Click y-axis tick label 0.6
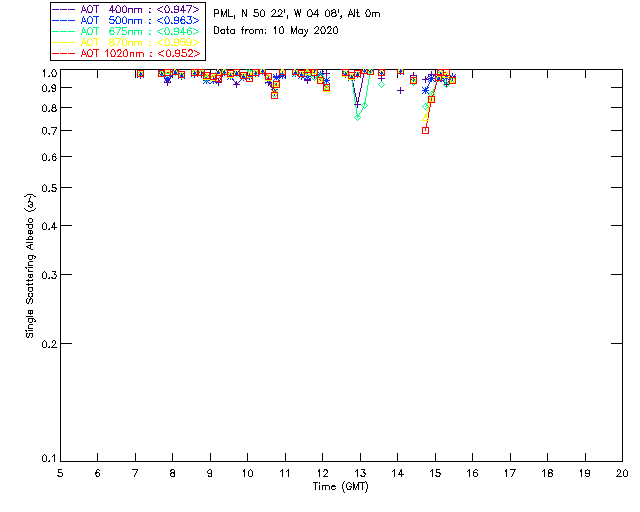This screenshot has width=640, height=512. tap(49, 157)
